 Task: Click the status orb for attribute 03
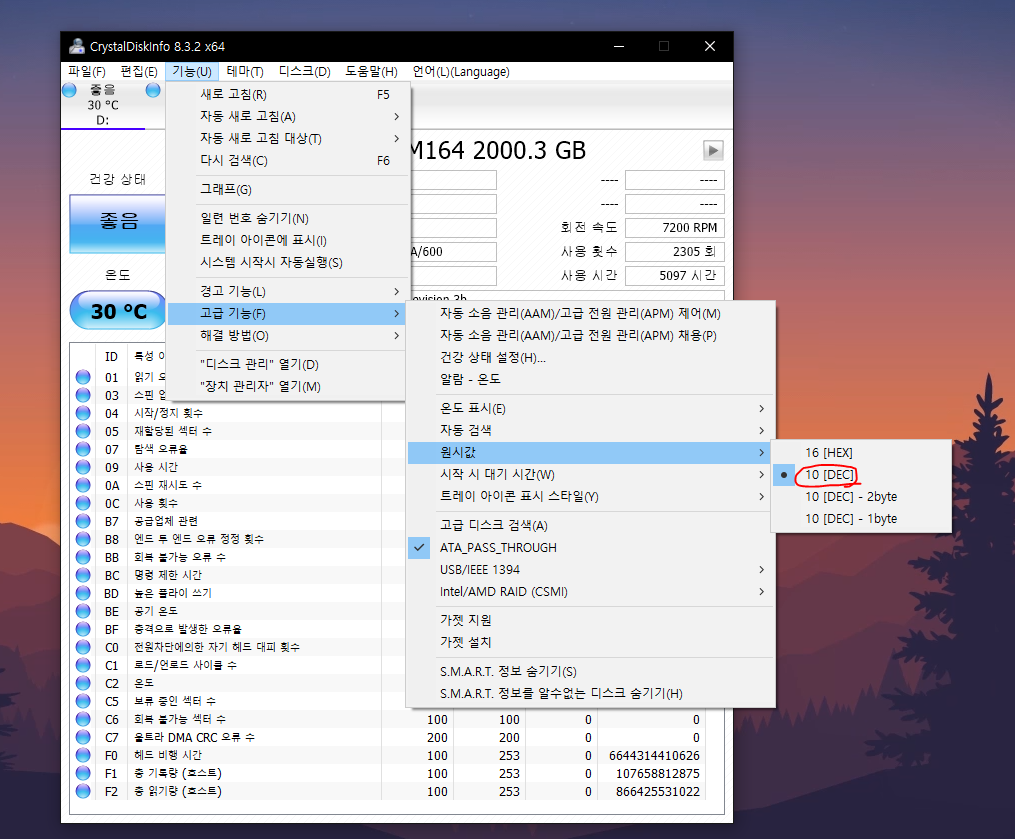pyautogui.click(x=83, y=395)
